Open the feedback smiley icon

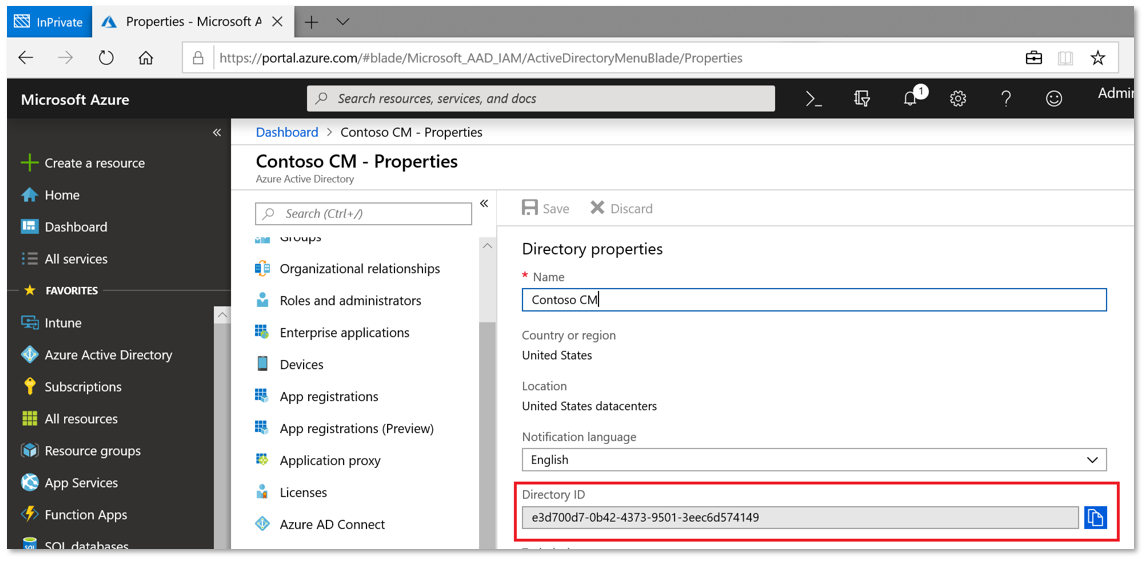coord(1054,99)
